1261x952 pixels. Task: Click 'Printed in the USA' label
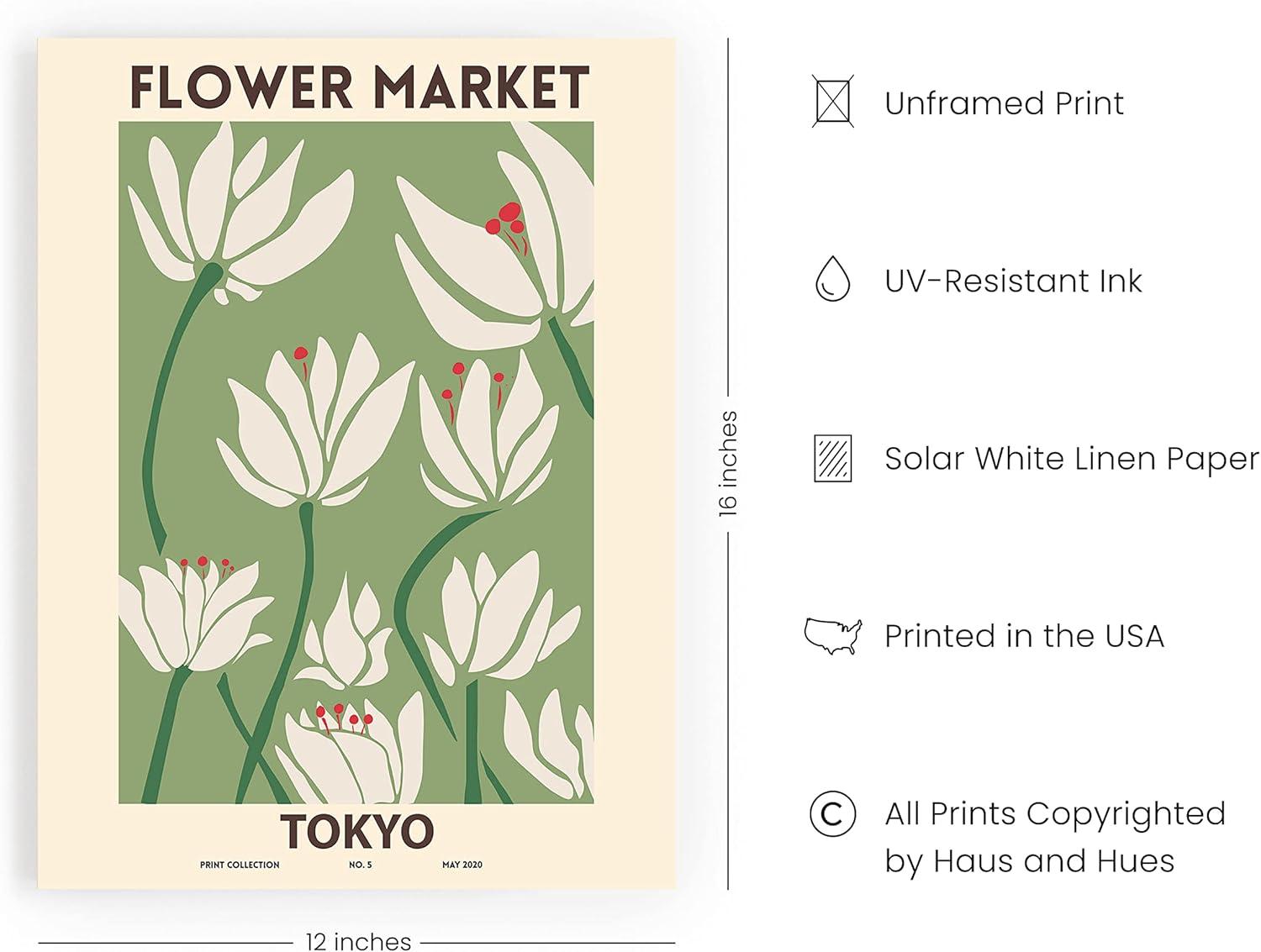click(x=1024, y=636)
